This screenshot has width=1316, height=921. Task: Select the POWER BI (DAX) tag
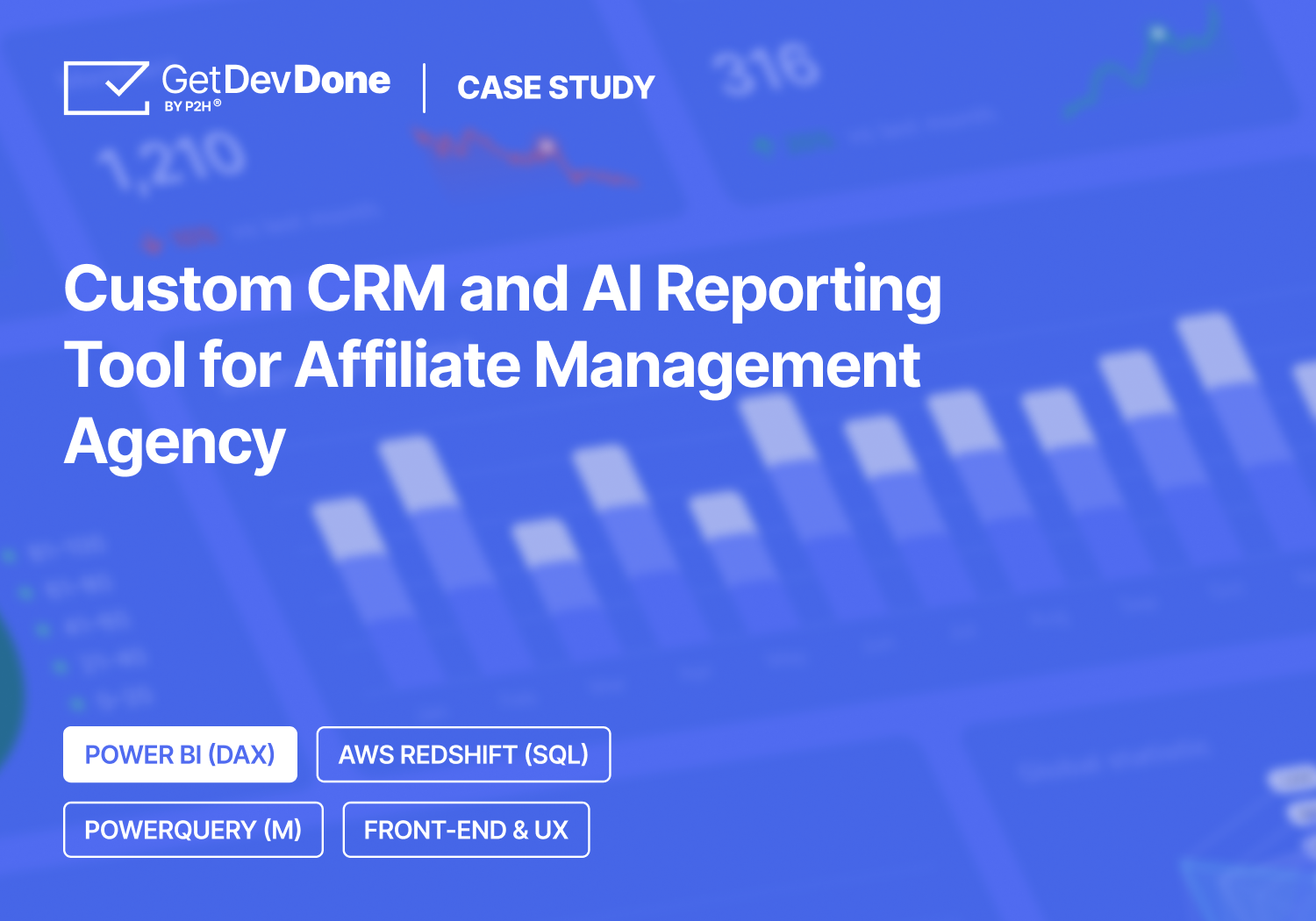(180, 754)
